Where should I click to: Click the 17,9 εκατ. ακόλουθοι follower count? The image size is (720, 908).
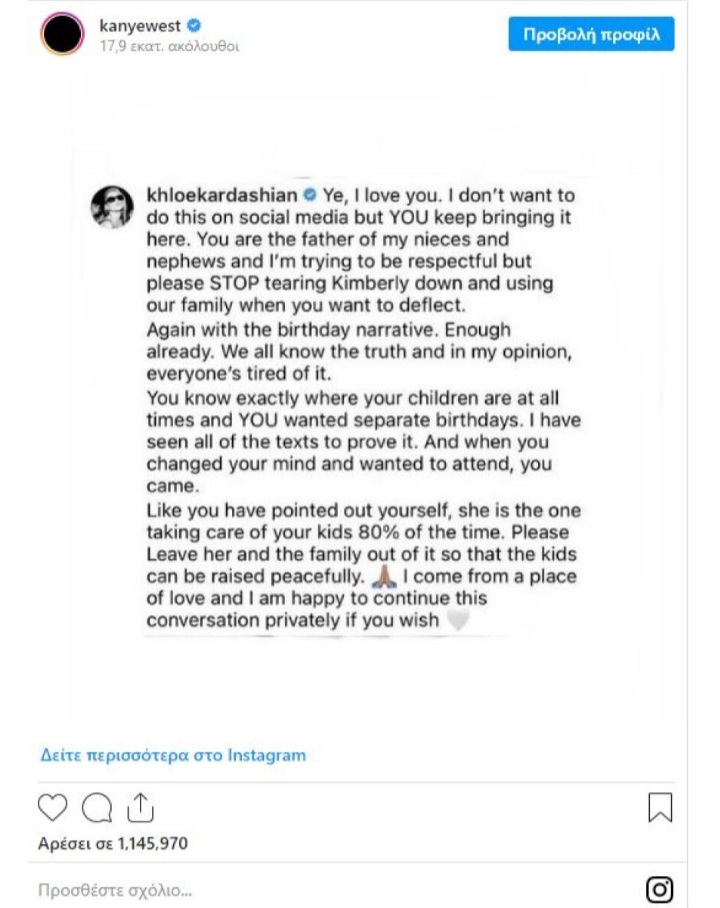[169, 46]
